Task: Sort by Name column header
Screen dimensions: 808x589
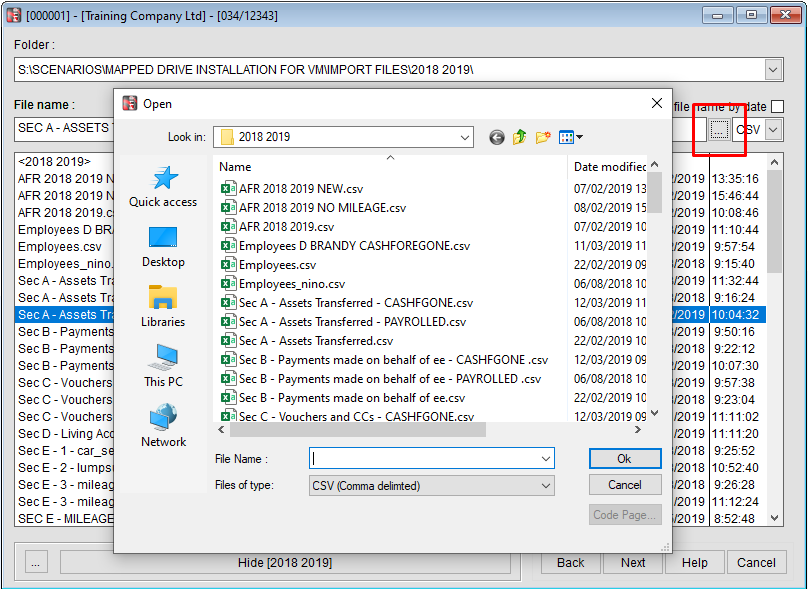Action: 390,166
